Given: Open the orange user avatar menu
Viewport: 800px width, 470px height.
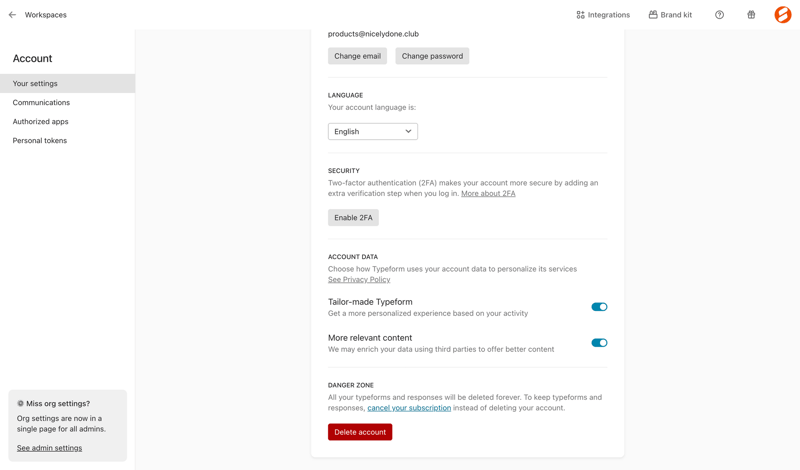Looking at the screenshot, I should [783, 15].
